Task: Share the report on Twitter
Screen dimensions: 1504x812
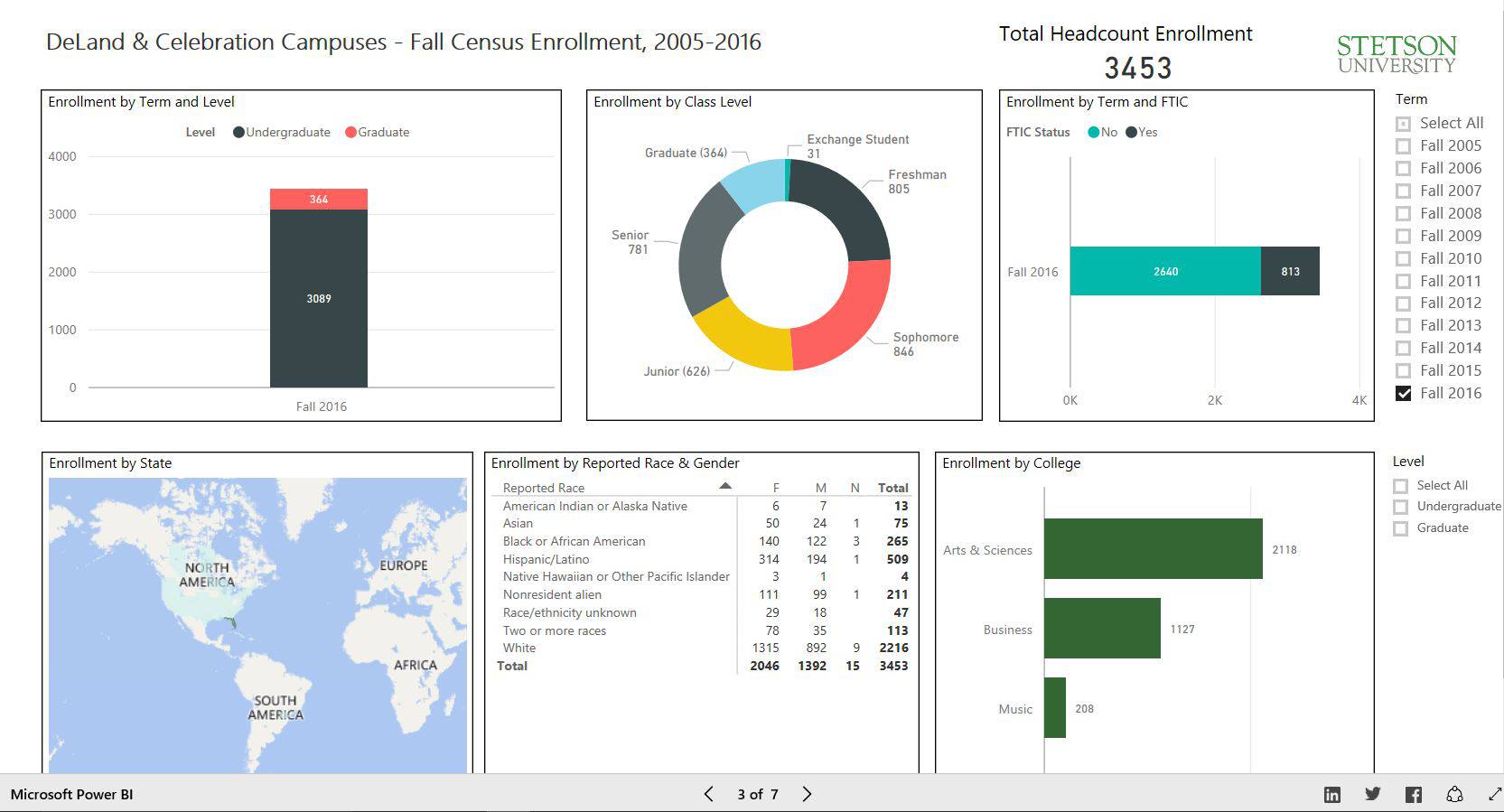Action: [1372, 795]
